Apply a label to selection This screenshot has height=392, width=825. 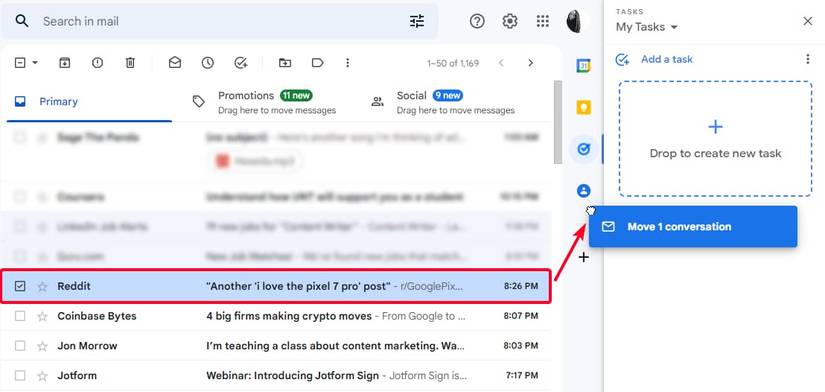pyautogui.click(x=317, y=63)
